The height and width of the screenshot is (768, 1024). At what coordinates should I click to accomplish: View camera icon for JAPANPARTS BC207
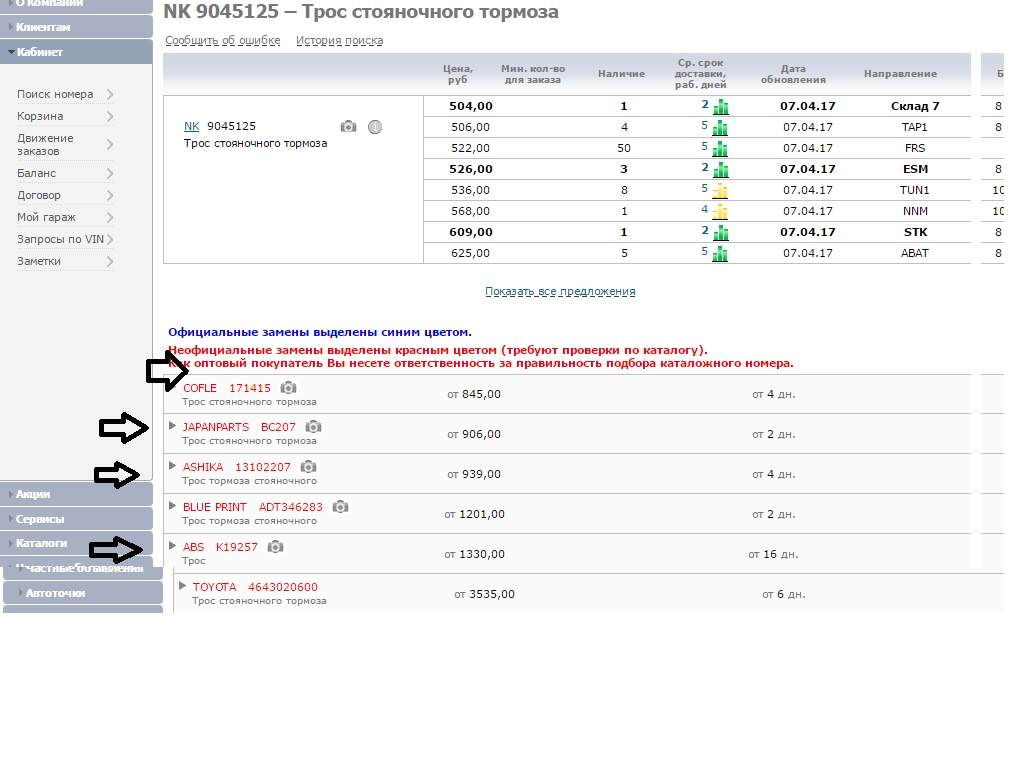313,427
